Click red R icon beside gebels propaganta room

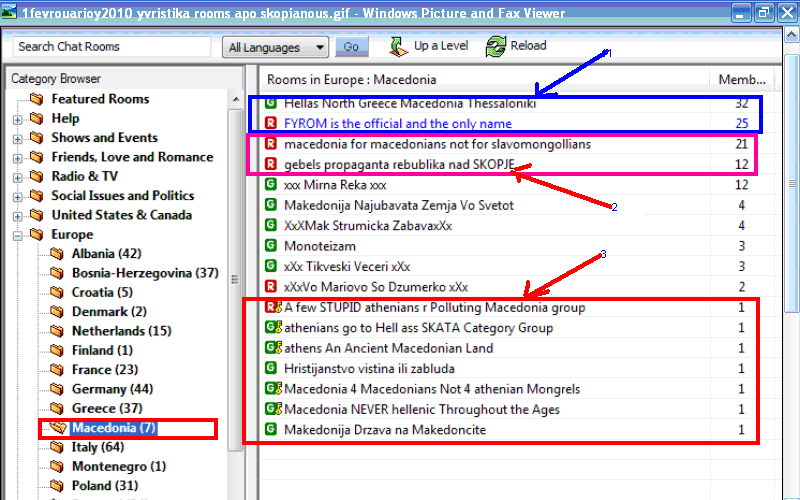[x=271, y=164]
